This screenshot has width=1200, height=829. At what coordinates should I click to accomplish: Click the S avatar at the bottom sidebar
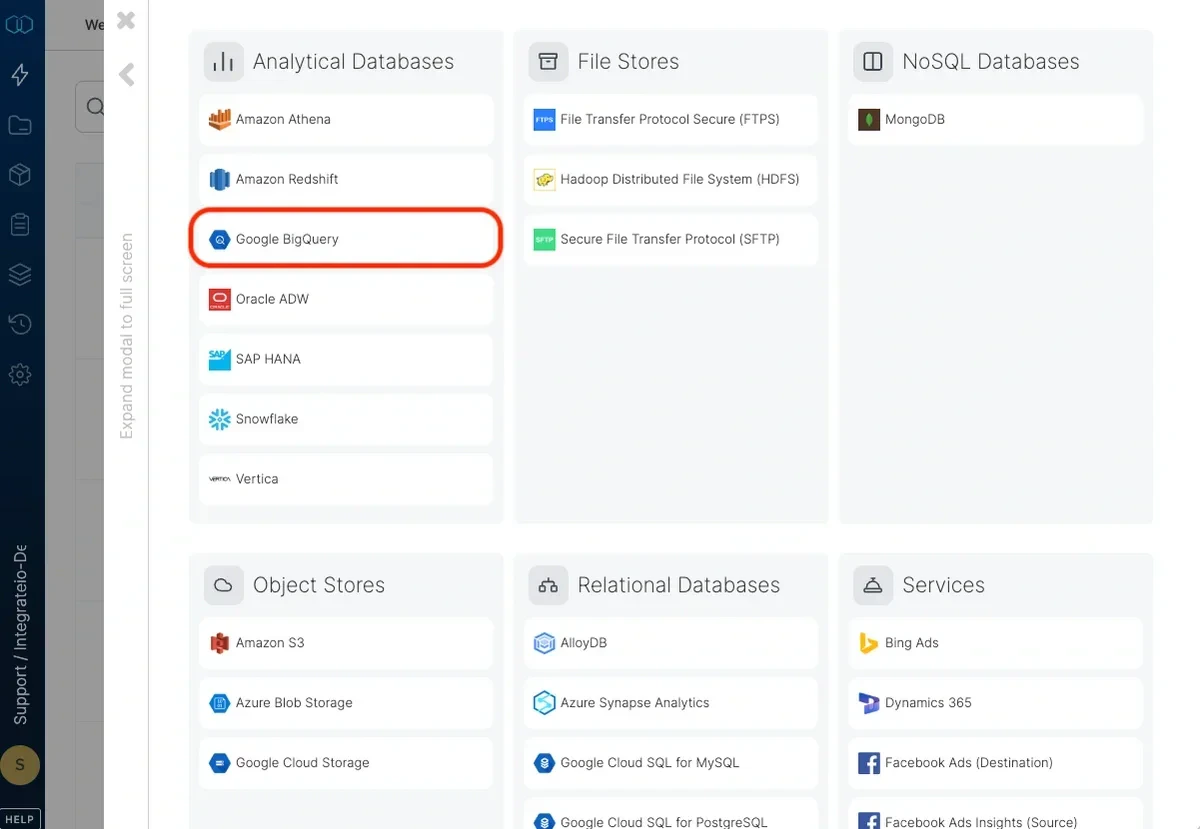tap(21, 765)
